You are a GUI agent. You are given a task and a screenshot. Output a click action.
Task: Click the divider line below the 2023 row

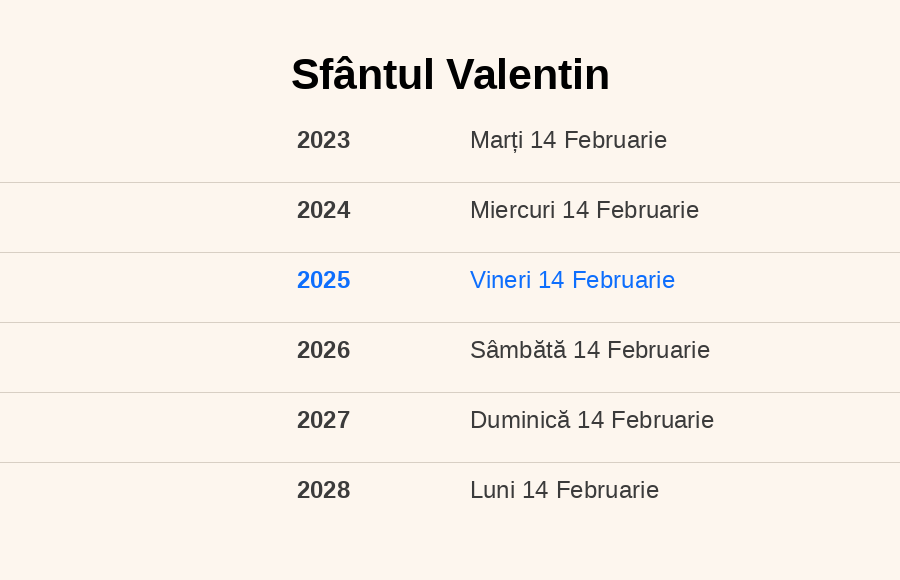pyautogui.click(x=450, y=183)
